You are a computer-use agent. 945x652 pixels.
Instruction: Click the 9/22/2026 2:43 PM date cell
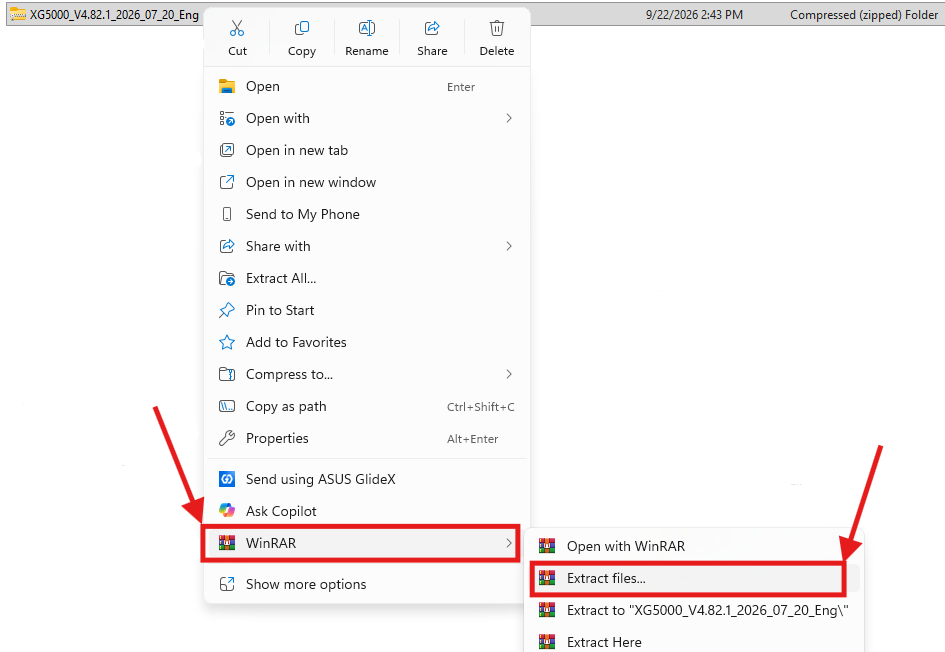694,14
